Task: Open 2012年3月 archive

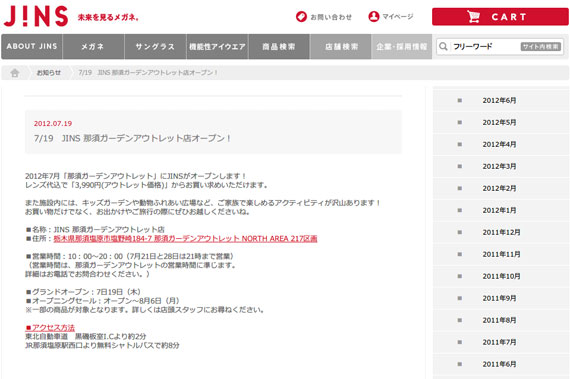Action: (x=499, y=166)
